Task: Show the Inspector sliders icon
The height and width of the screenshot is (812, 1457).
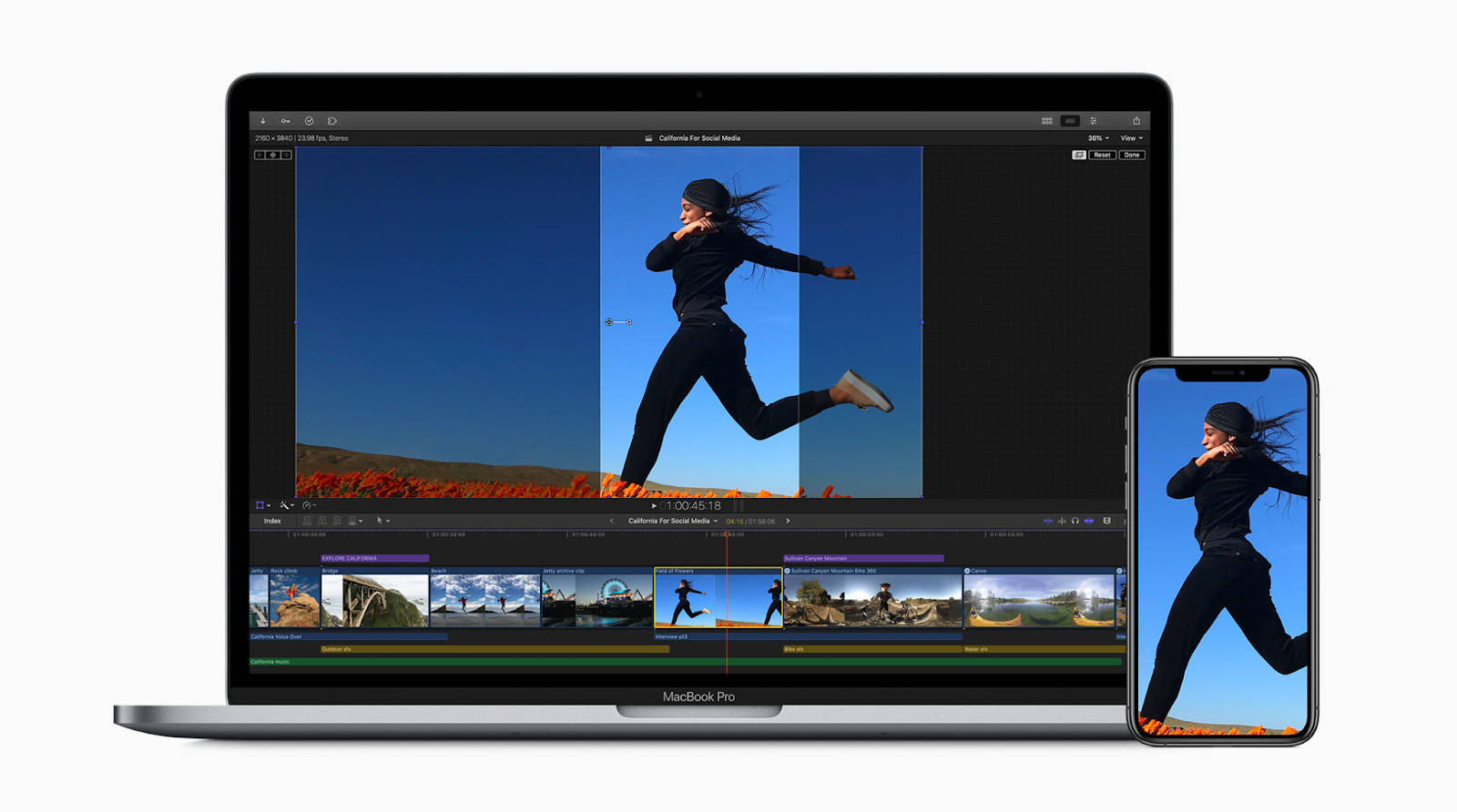Action: click(x=1094, y=121)
